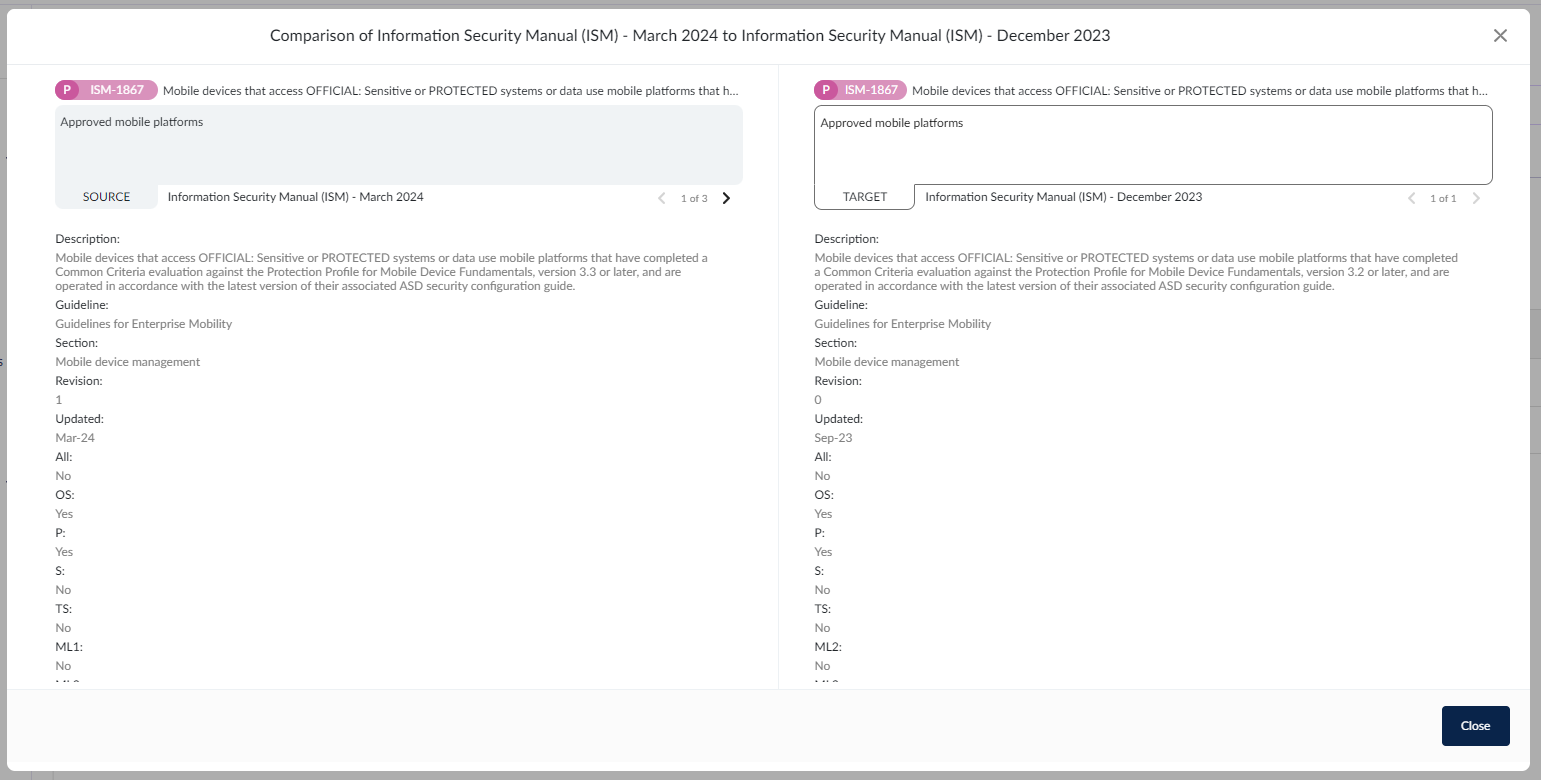The width and height of the screenshot is (1541, 780).
Task: Click target header title 'Mobile devices that access…'
Action: (x=1201, y=90)
